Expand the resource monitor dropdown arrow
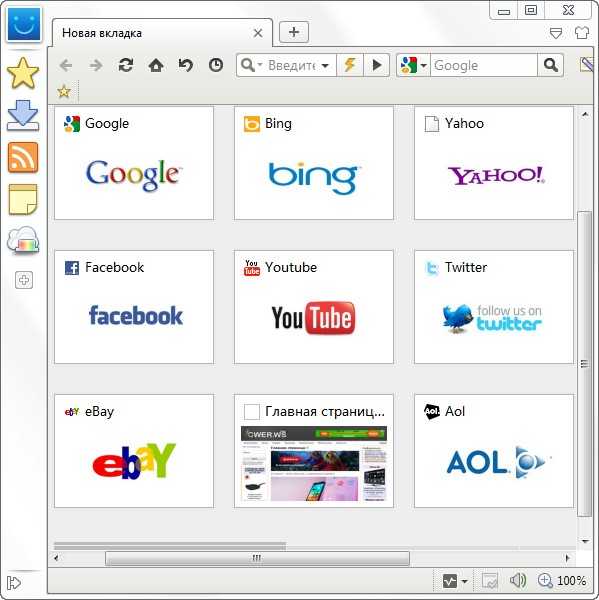The height and width of the screenshot is (600, 599). [x=465, y=582]
